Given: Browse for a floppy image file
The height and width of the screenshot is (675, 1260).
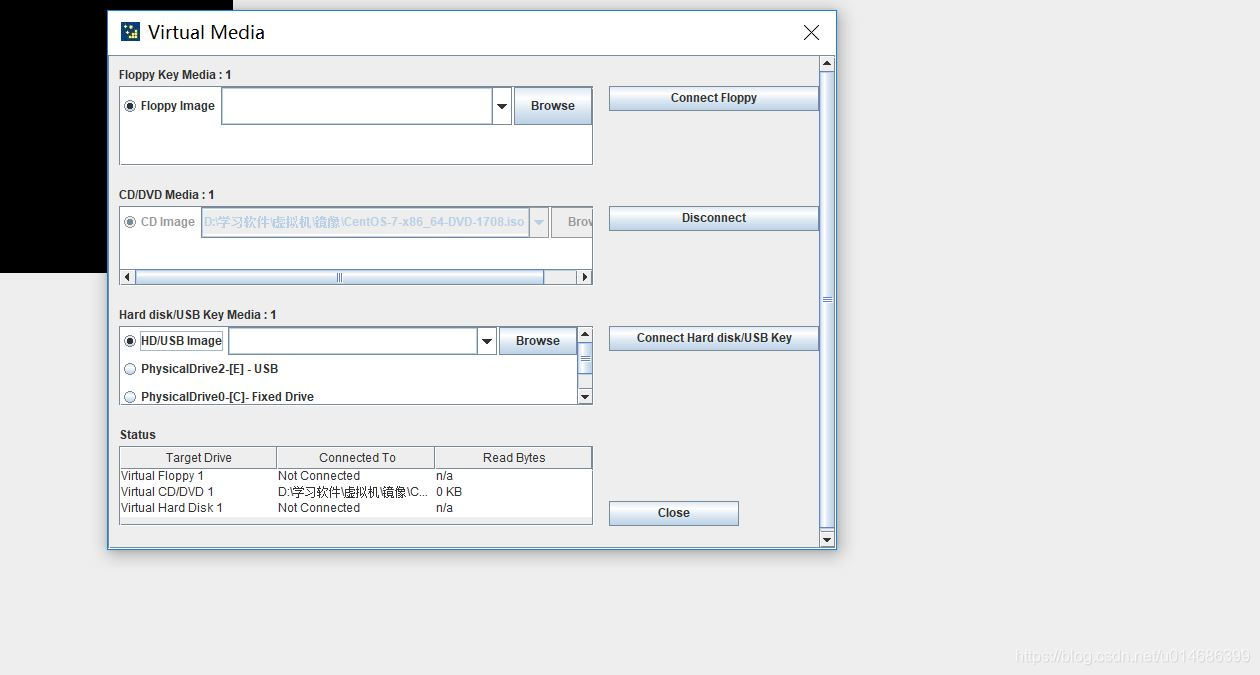Looking at the screenshot, I should point(553,106).
